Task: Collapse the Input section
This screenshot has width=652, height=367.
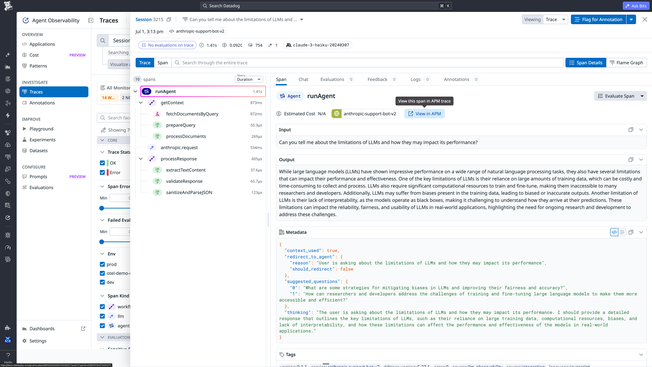Action: click(641, 130)
